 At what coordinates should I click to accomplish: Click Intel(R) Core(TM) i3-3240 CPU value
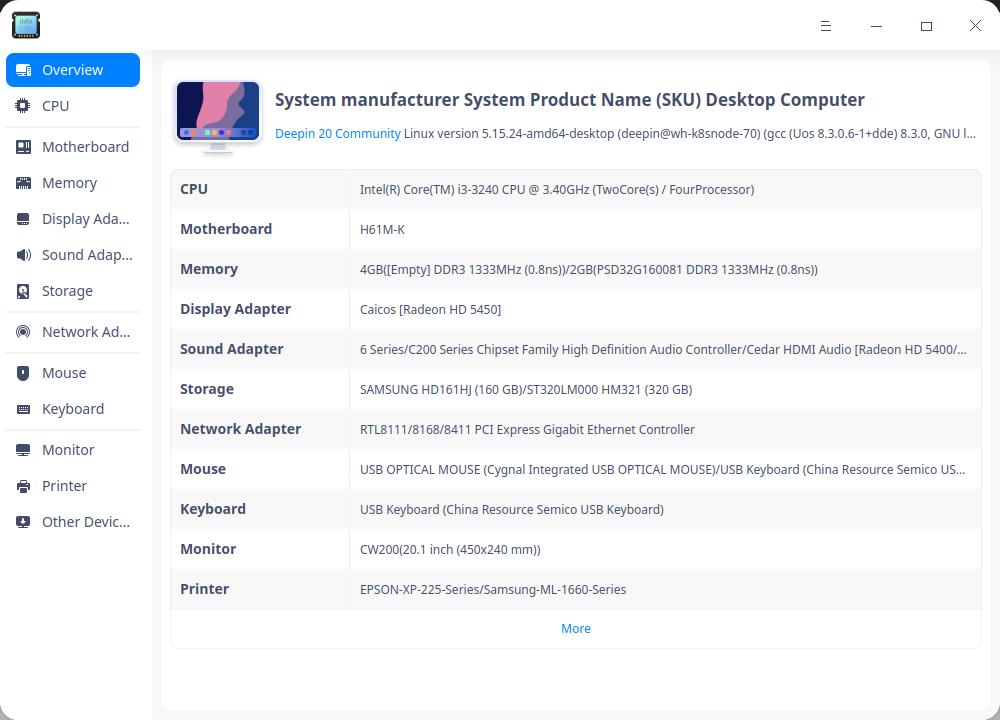pos(557,190)
